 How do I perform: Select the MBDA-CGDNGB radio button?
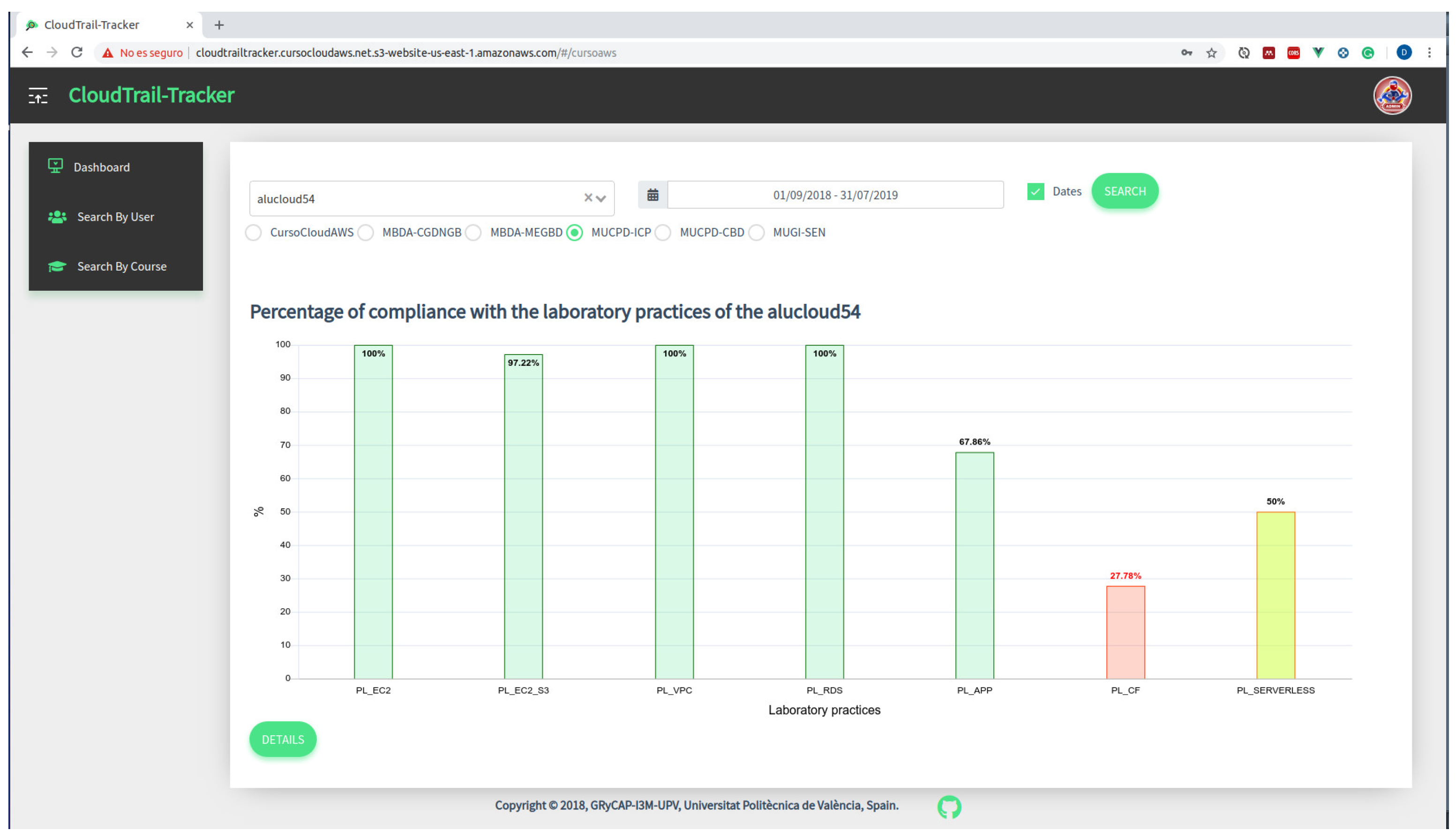[x=365, y=233]
